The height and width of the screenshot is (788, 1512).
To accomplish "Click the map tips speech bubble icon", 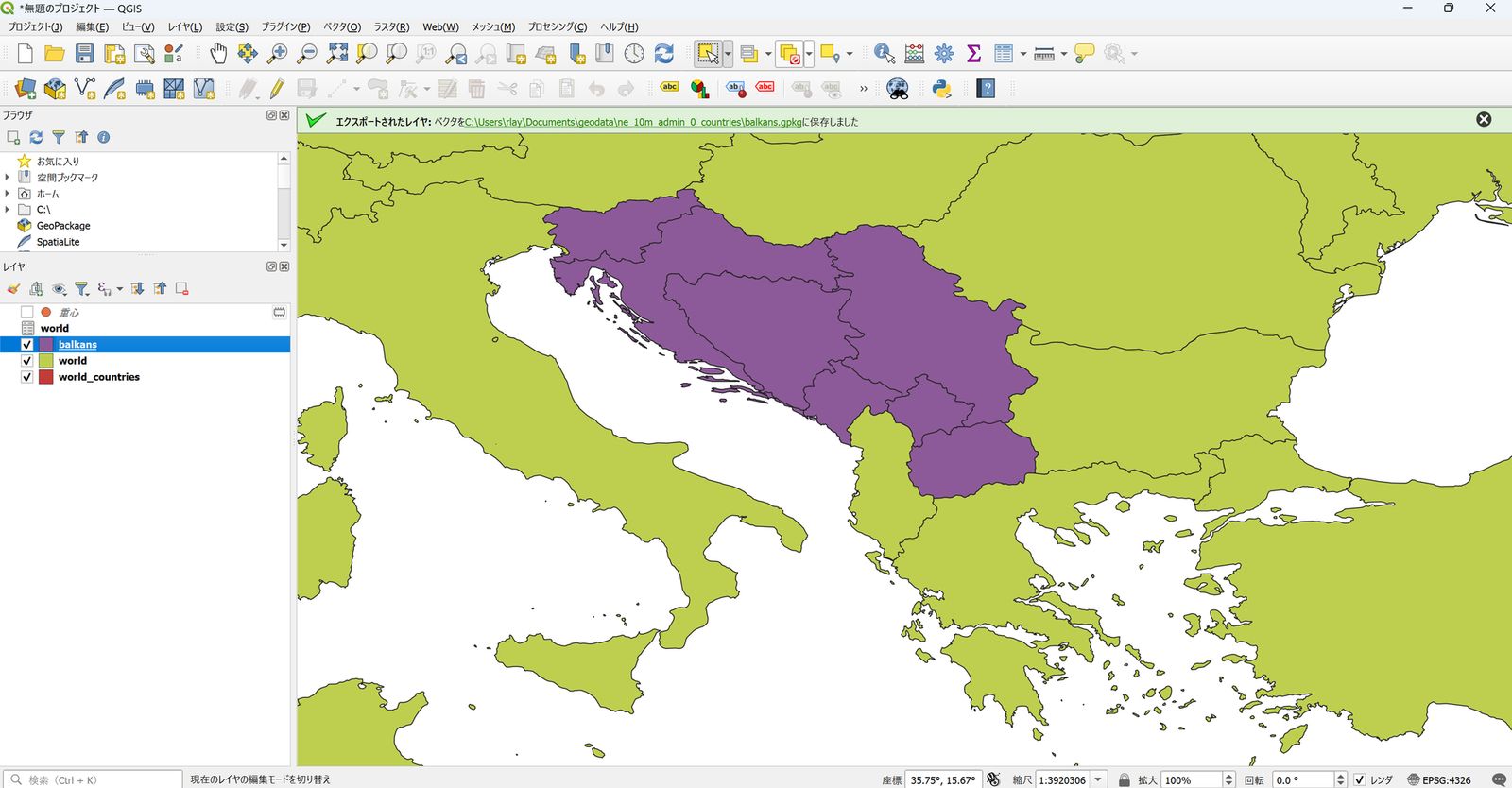I will [x=1085, y=54].
